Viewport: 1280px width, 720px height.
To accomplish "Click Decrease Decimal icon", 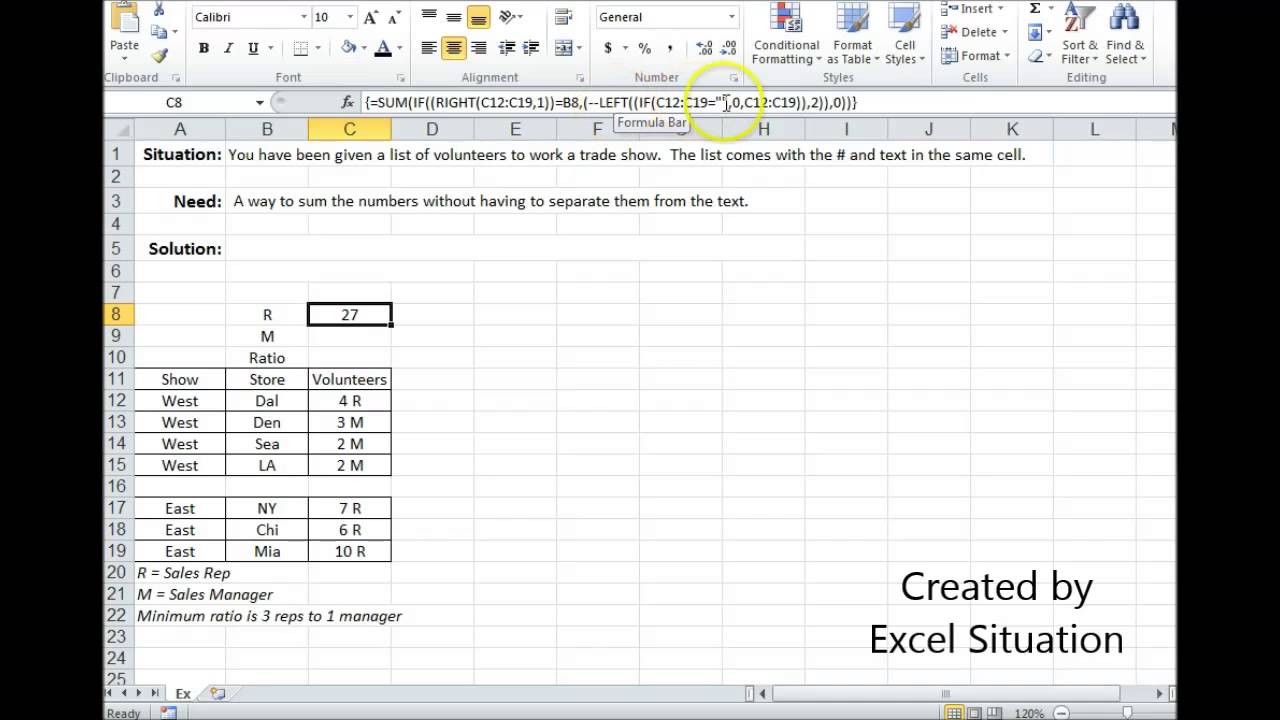I will tap(728, 48).
